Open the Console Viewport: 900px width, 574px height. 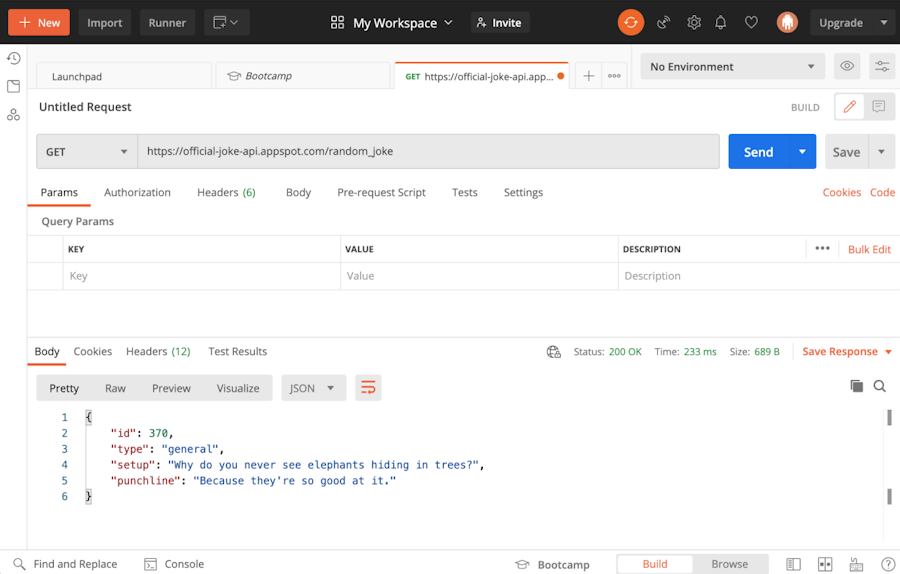(x=174, y=564)
